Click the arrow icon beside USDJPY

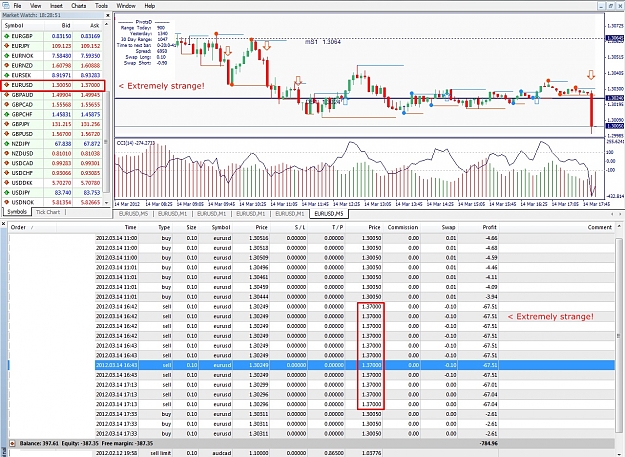6,192
